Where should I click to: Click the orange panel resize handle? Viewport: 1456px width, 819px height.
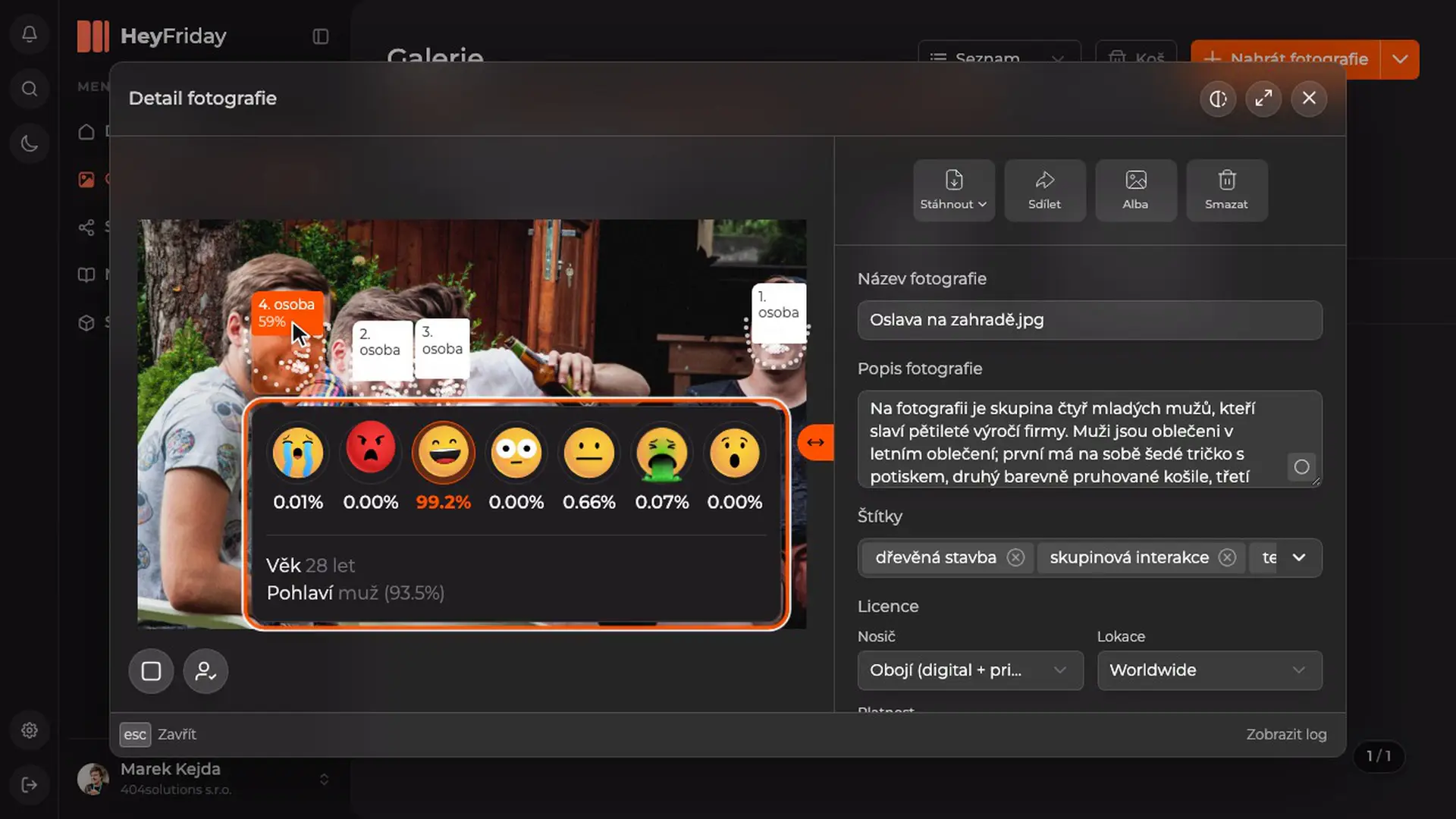pyautogui.click(x=816, y=442)
